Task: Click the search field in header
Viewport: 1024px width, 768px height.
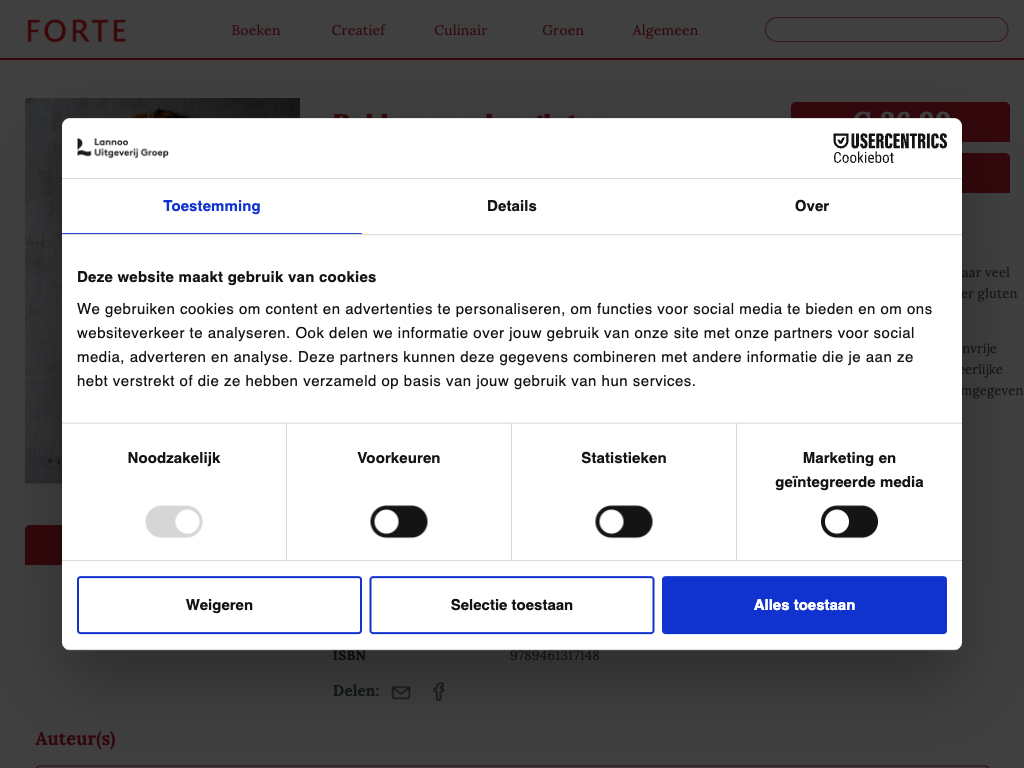Action: (x=886, y=30)
